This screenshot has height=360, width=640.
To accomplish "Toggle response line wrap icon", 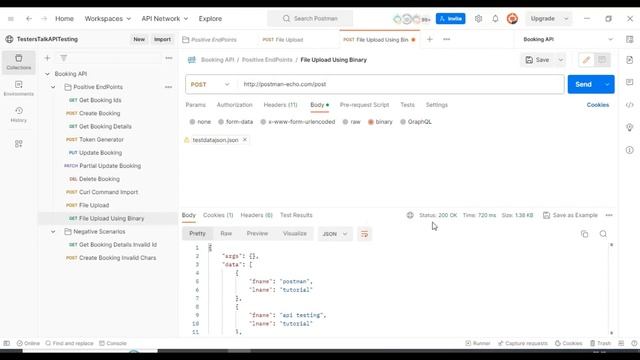I will tap(364, 234).
